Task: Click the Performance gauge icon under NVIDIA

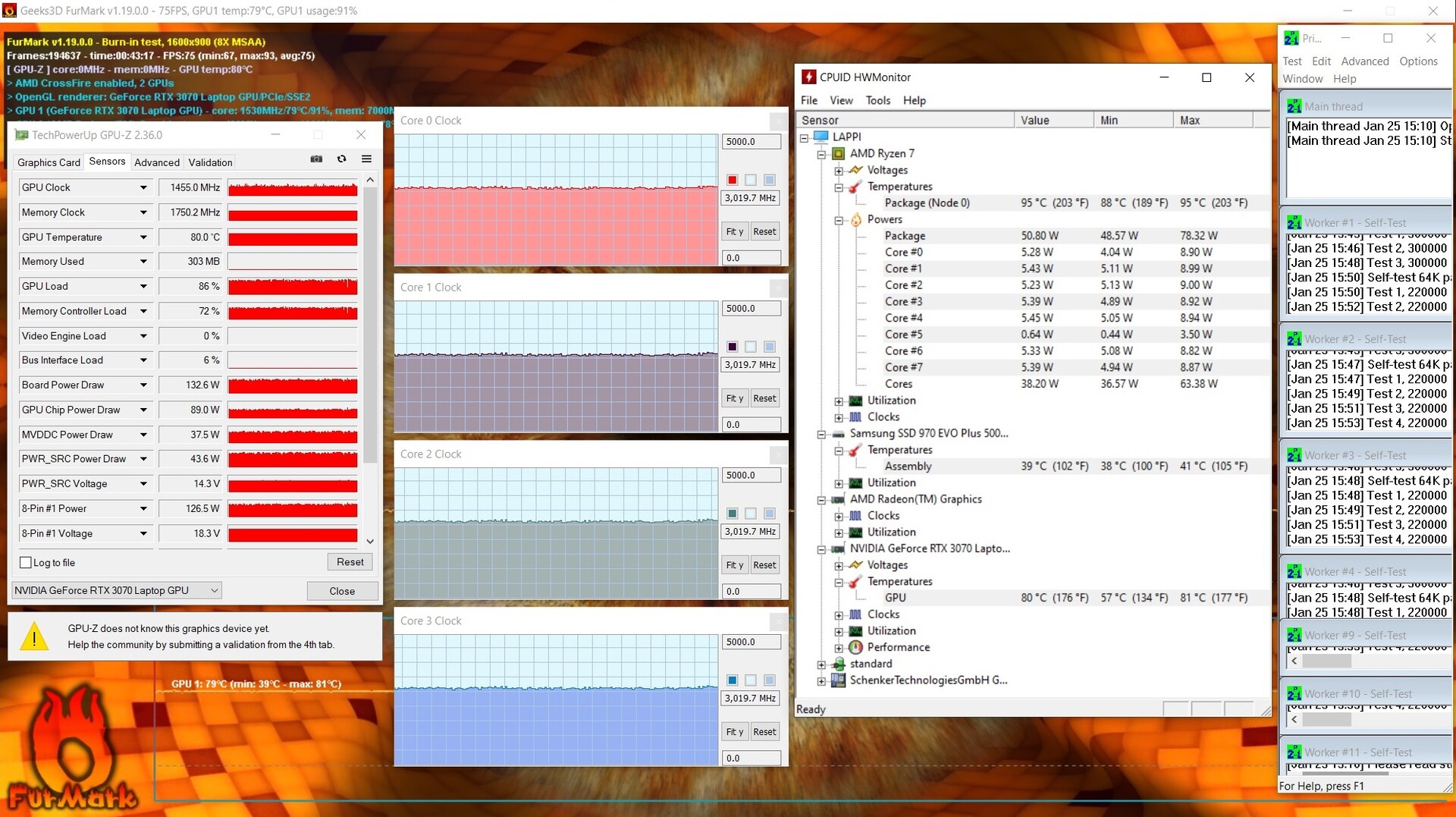Action: 855,647
